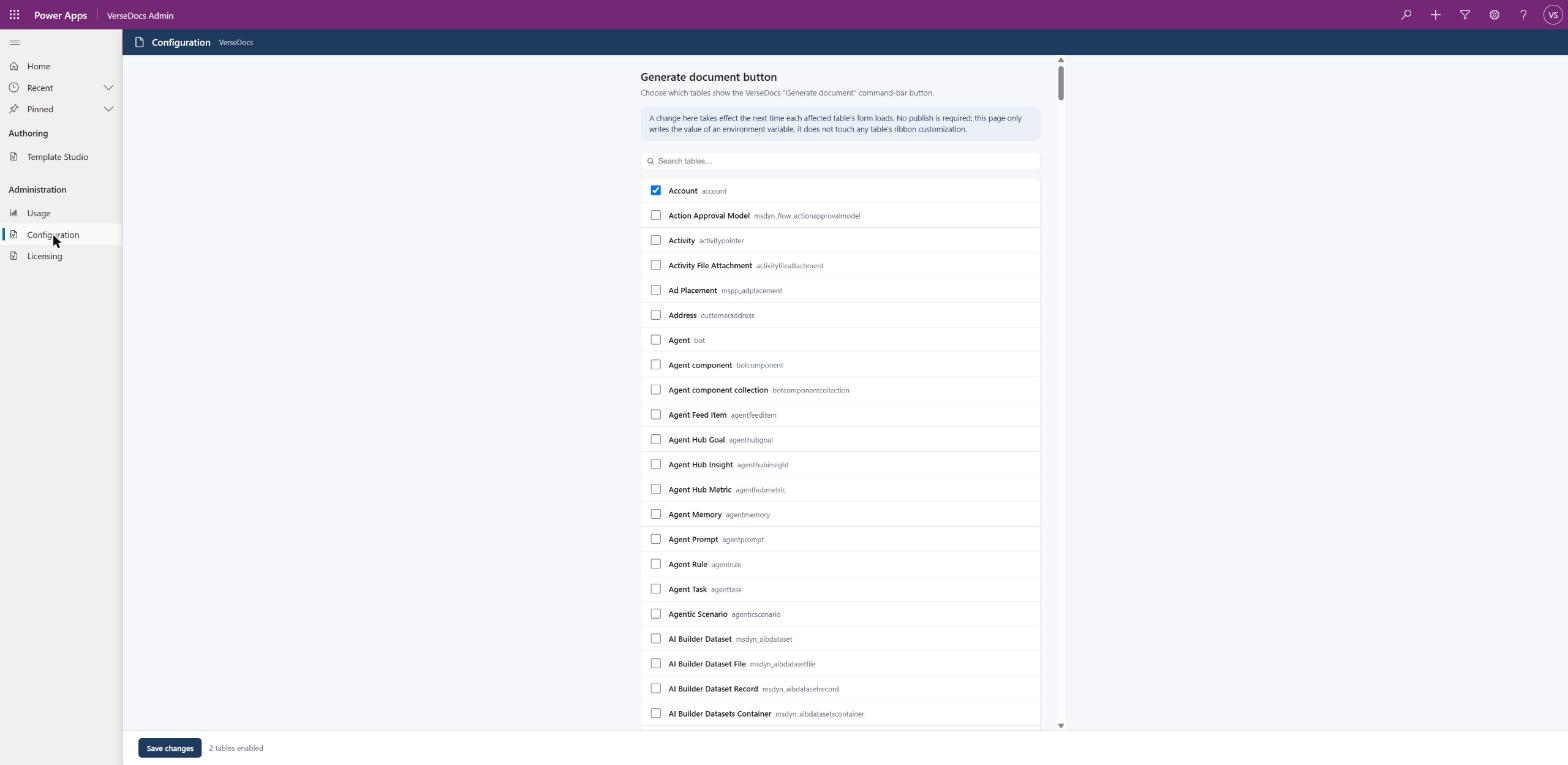Click the AI Builder Dataset Record label
This screenshot has height=765, width=1568.
713,689
